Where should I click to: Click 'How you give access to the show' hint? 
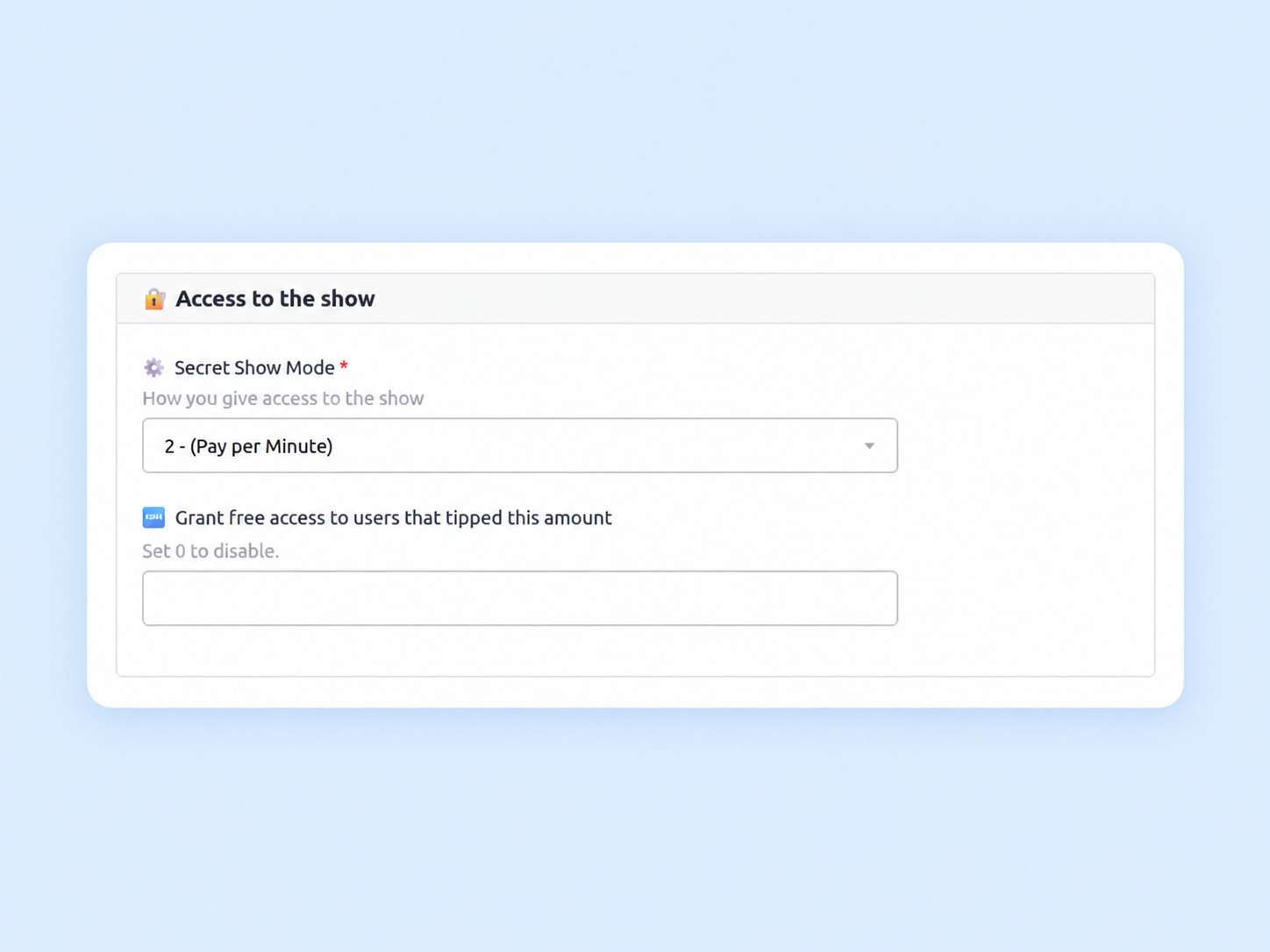283,398
